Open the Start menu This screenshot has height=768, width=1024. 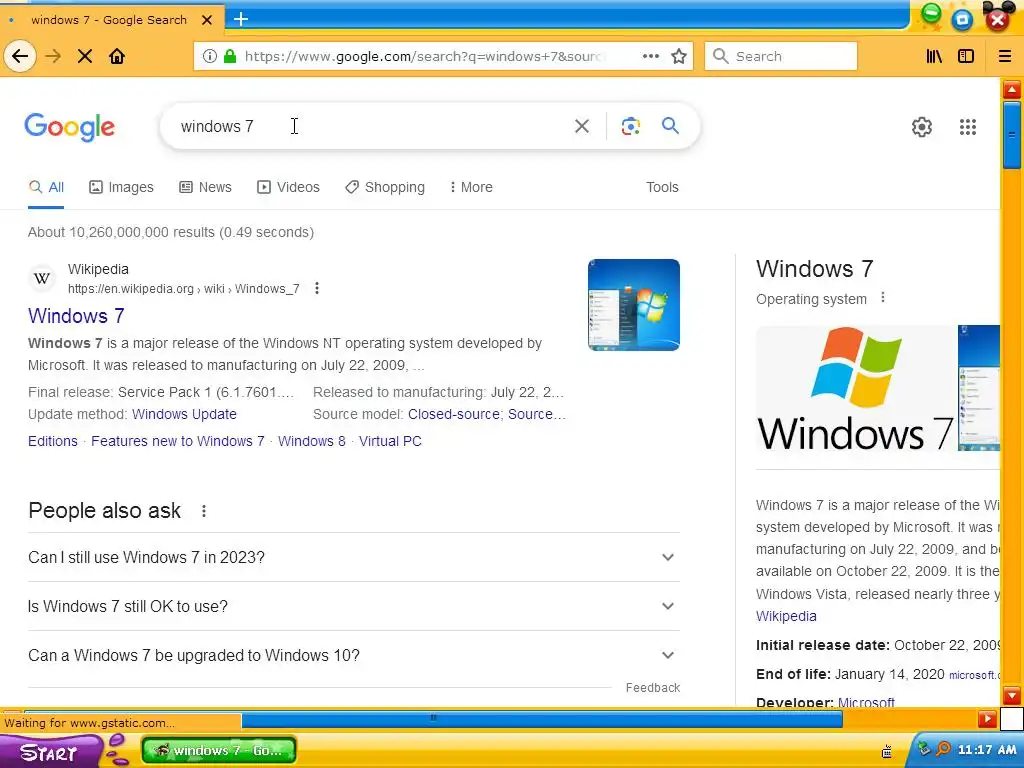(50, 751)
